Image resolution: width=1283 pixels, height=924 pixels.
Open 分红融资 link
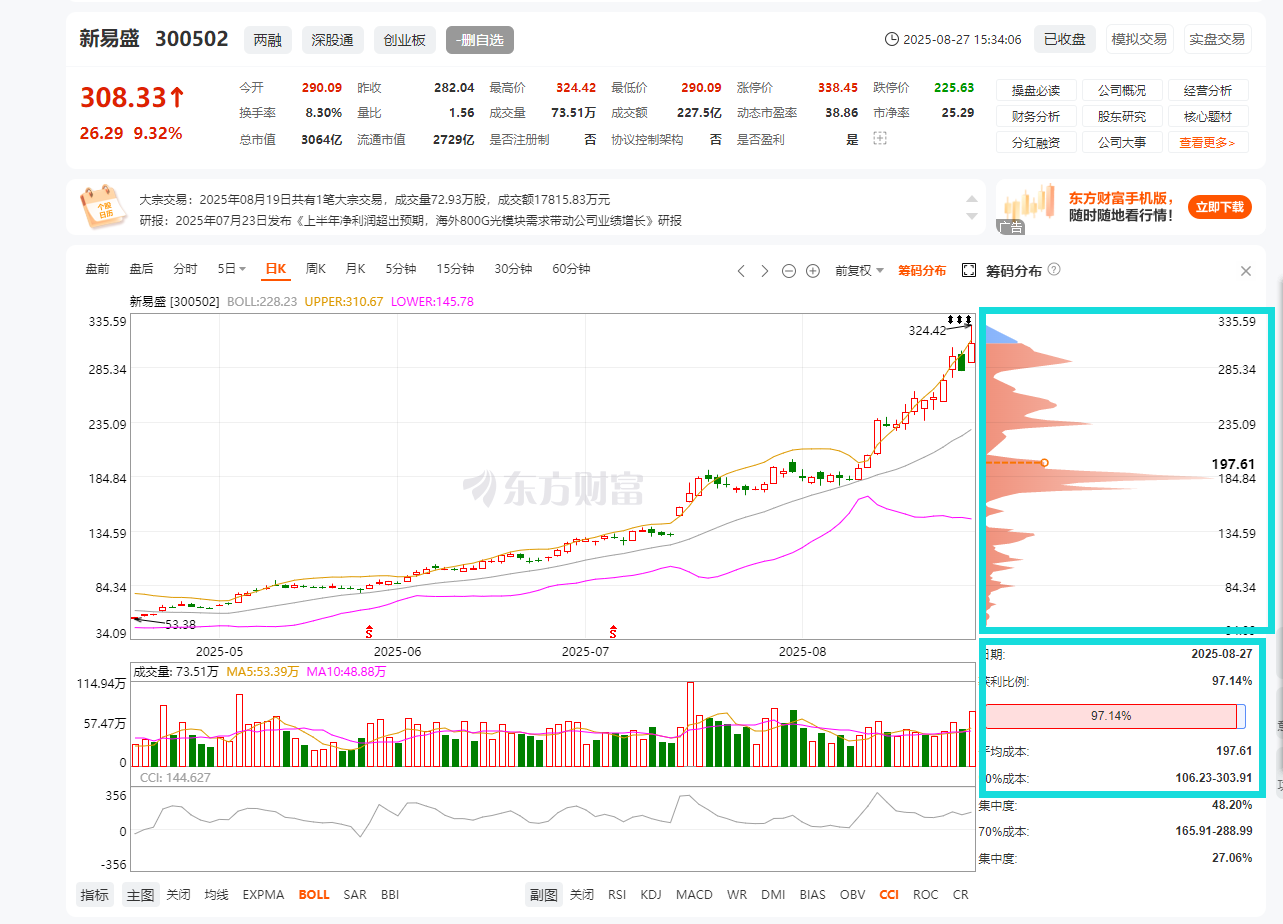click(x=1036, y=143)
